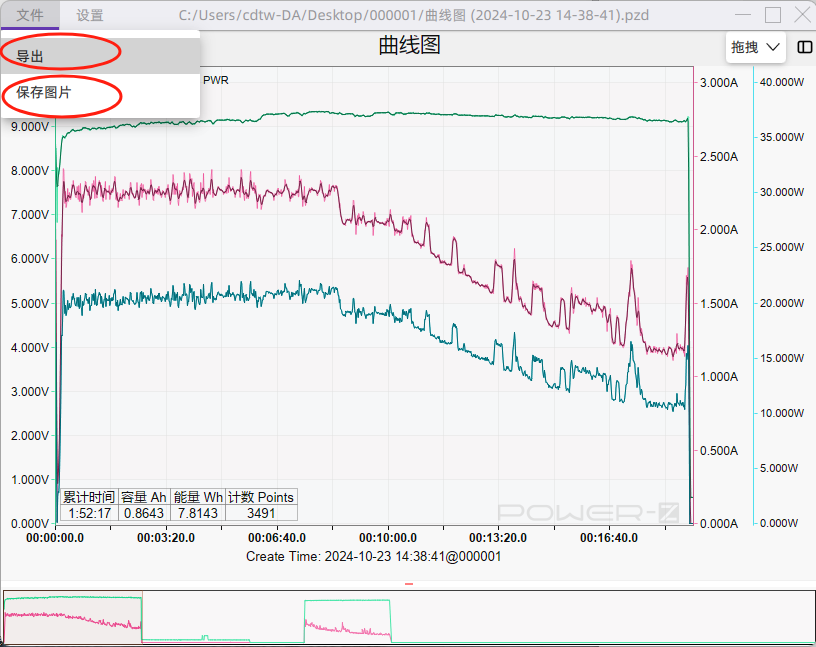Image resolution: width=816 pixels, height=647 pixels.
Task: Choose 导出 from the file menu
Action: coord(30,57)
